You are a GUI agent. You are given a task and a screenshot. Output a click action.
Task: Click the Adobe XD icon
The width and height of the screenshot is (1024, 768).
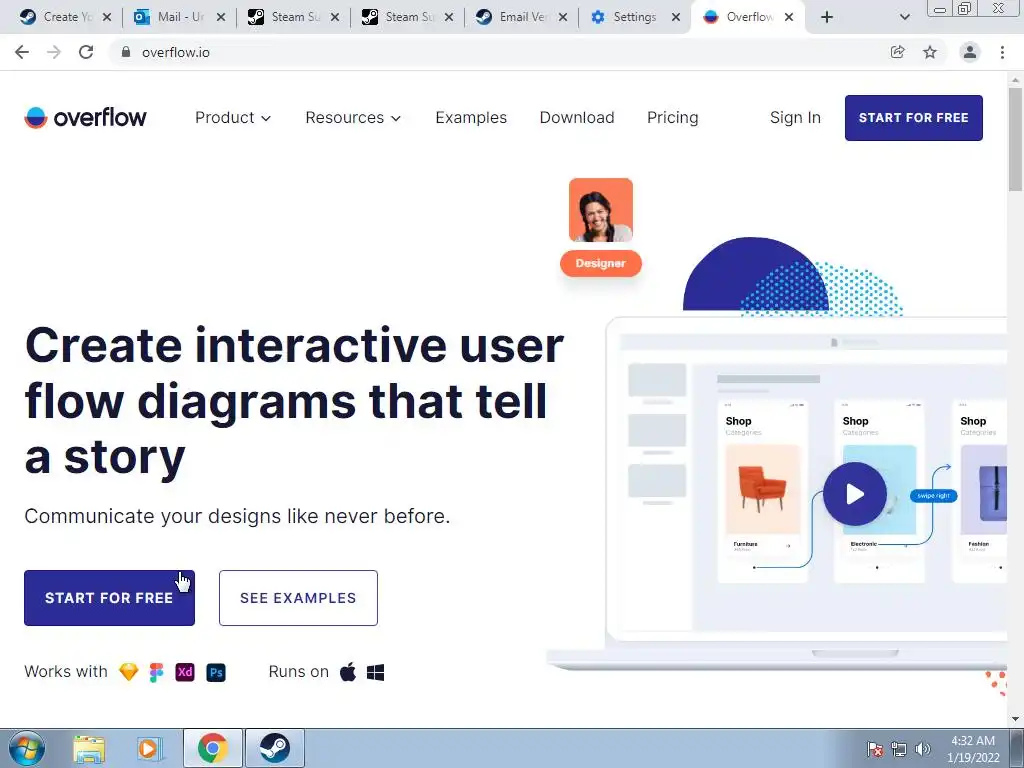(x=185, y=672)
